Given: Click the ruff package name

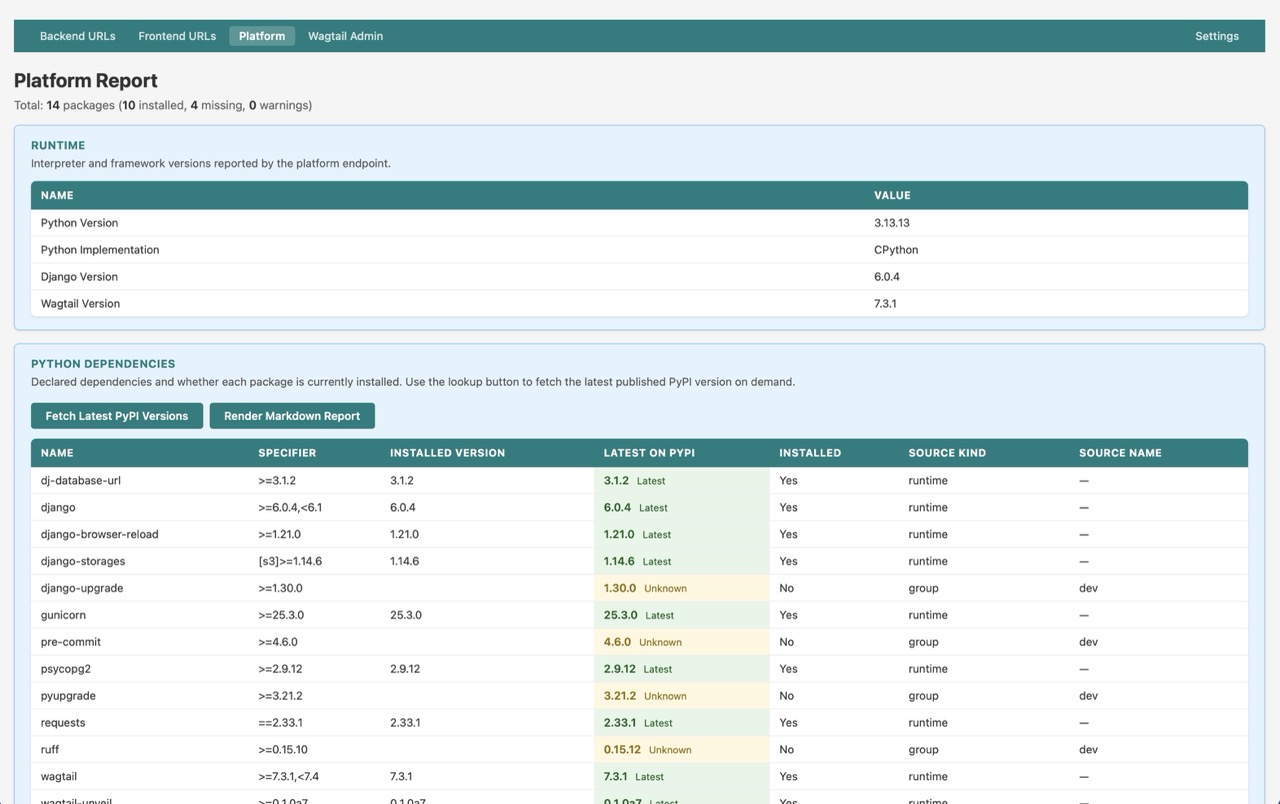Looking at the screenshot, I should click(50, 751).
